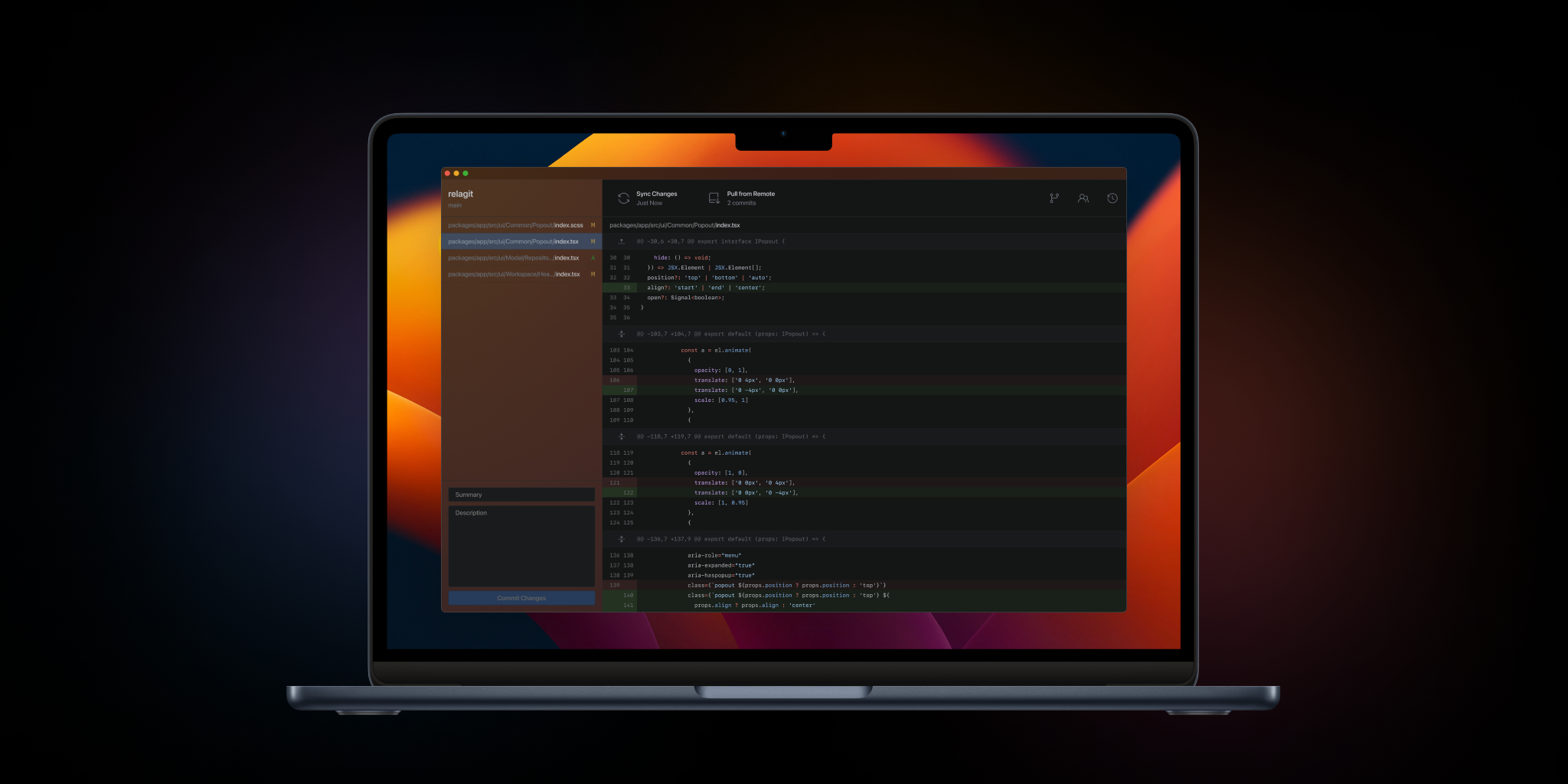Image resolution: width=1568 pixels, height=784 pixels.
Task: Minimize the window with yellow button
Action: tap(456, 173)
